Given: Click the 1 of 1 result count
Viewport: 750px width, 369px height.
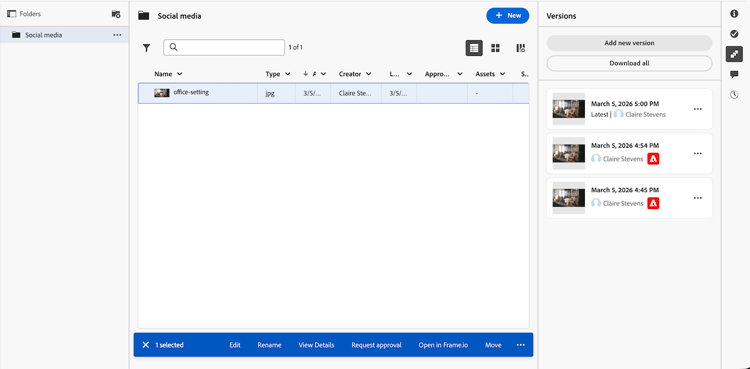Looking at the screenshot, I should [295, 47].
